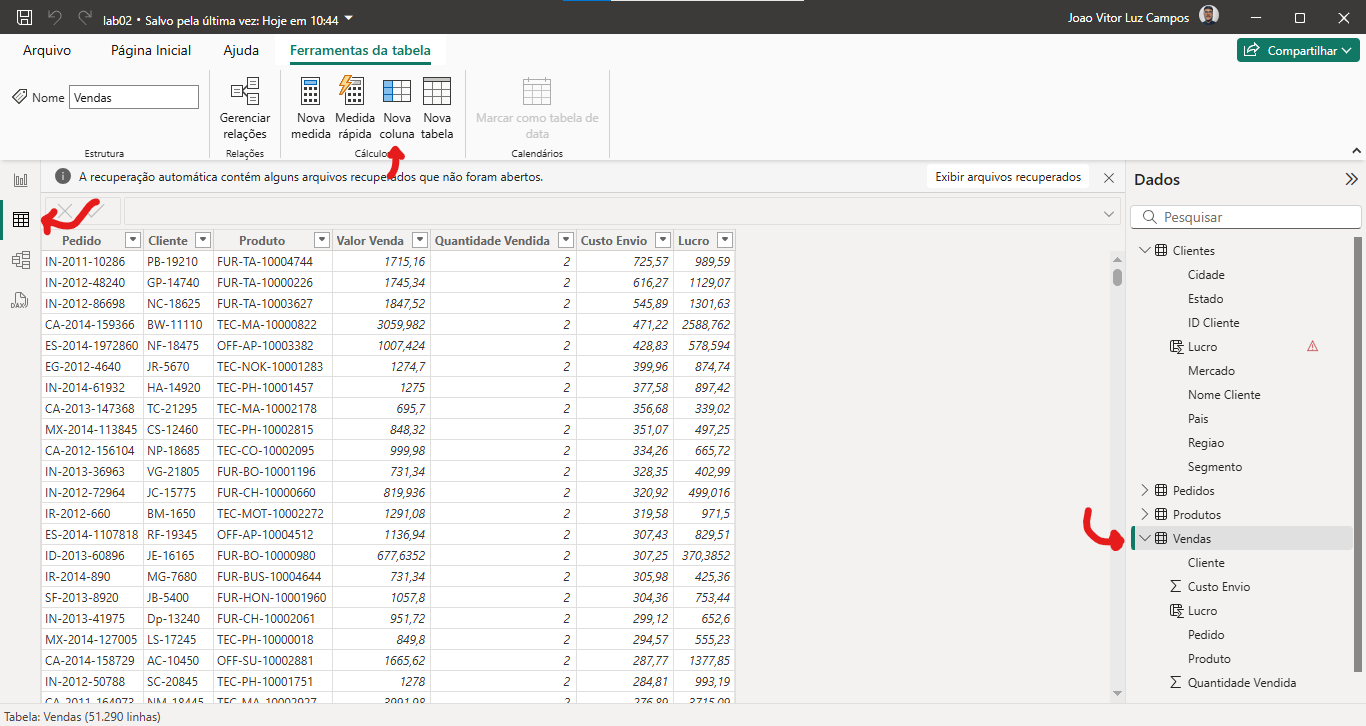Open the Report view from left sidebar
The image size is (1366, 726).
20,180
